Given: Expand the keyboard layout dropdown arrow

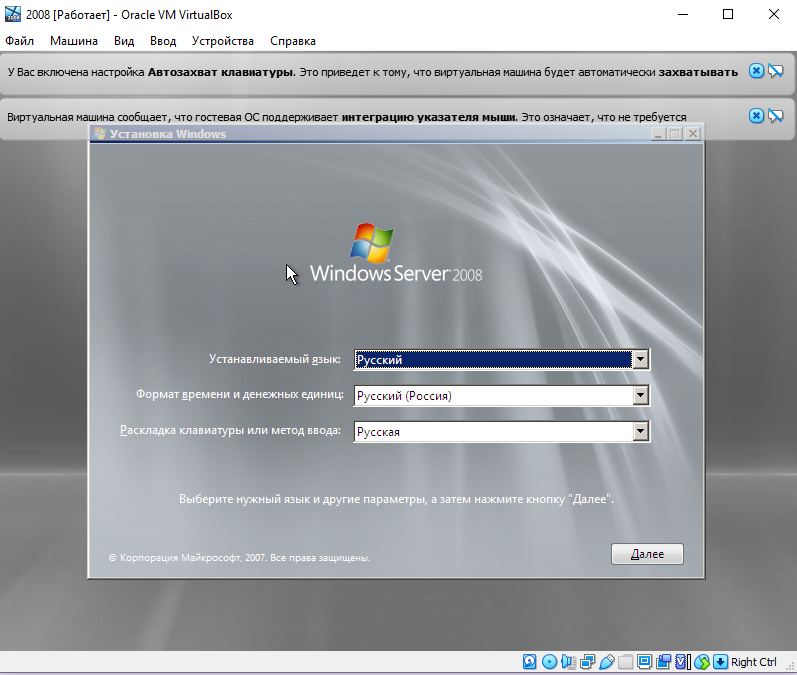Looking at the screenshot, I should point(640,432).
